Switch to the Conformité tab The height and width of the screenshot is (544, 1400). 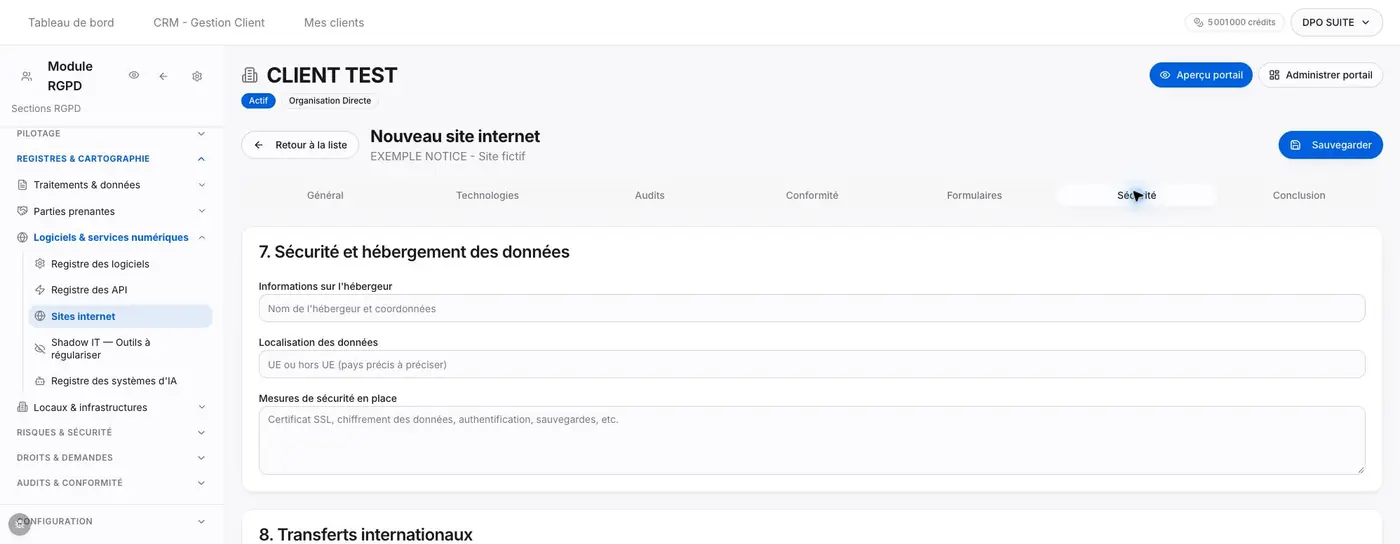pyautogui.click(x=812, y=195)
